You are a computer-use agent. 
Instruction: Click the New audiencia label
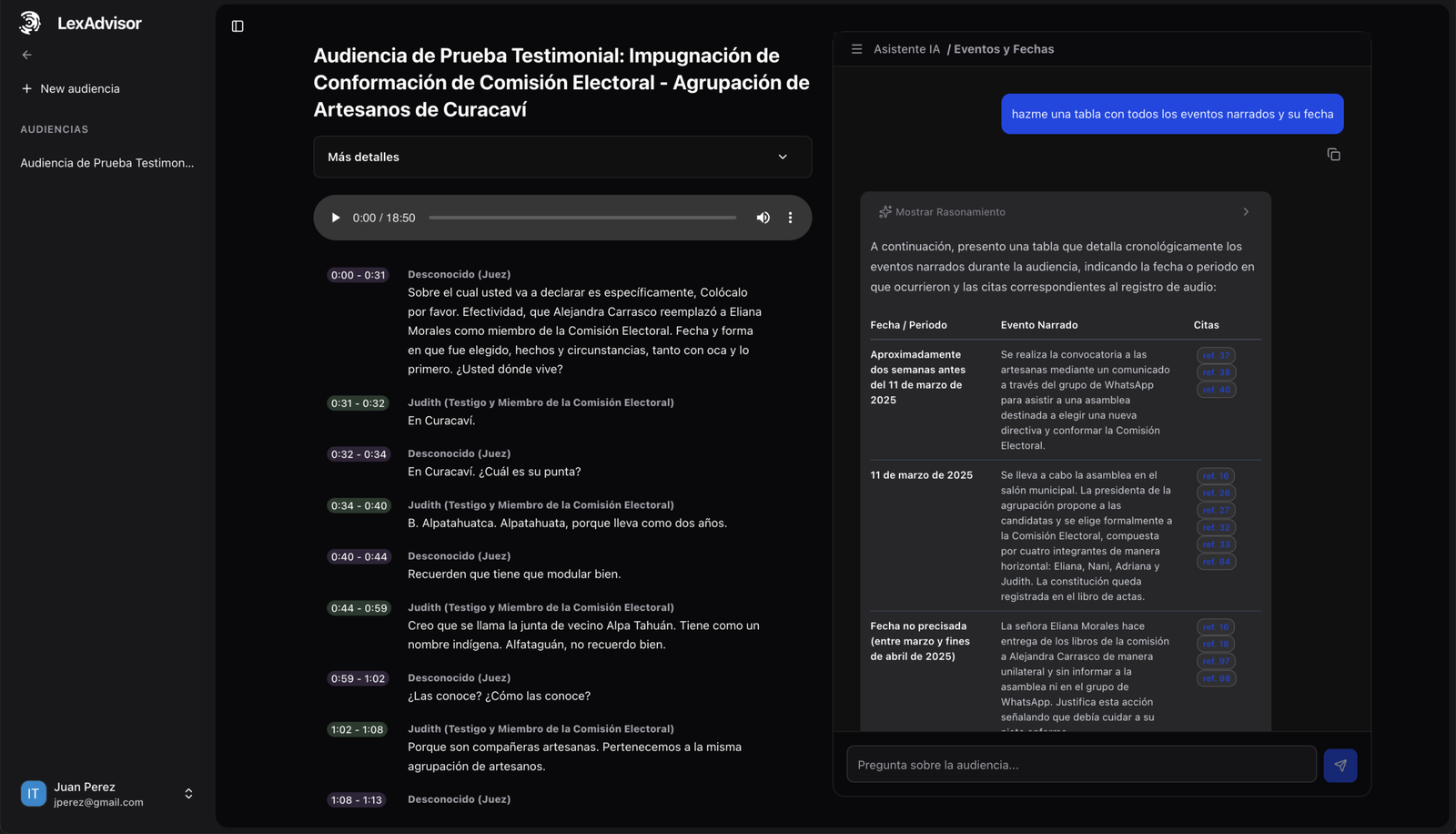(80, 88)
